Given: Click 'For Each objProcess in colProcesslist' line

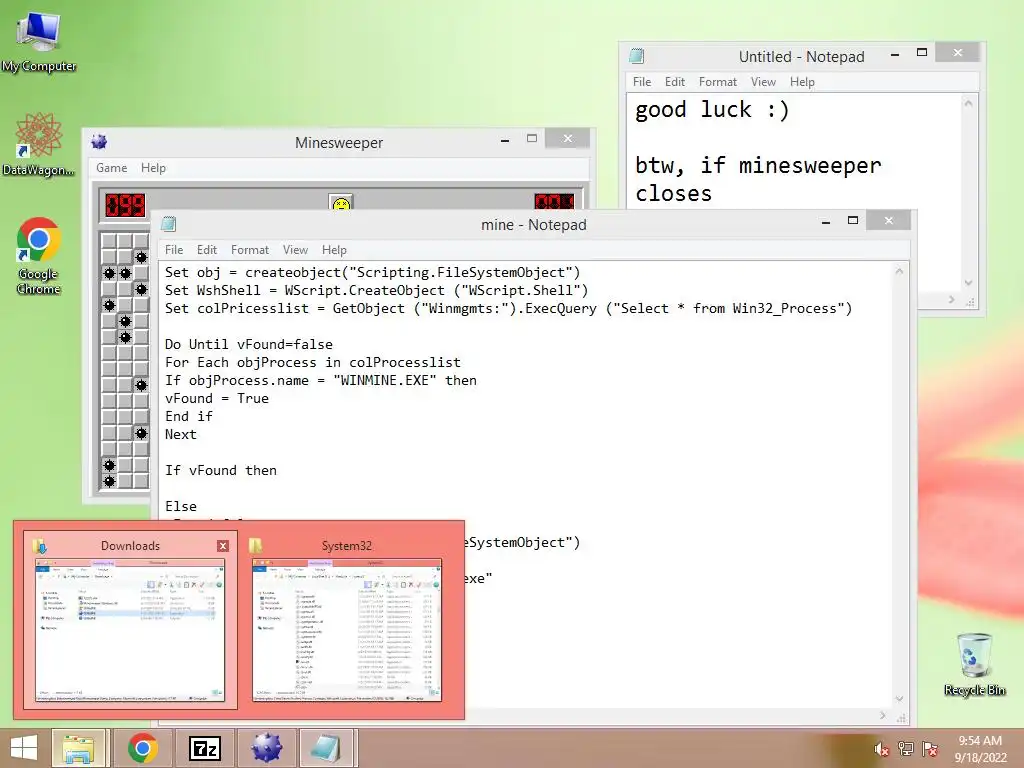Looking at the screenshot, I should click(x=313, y=362).
